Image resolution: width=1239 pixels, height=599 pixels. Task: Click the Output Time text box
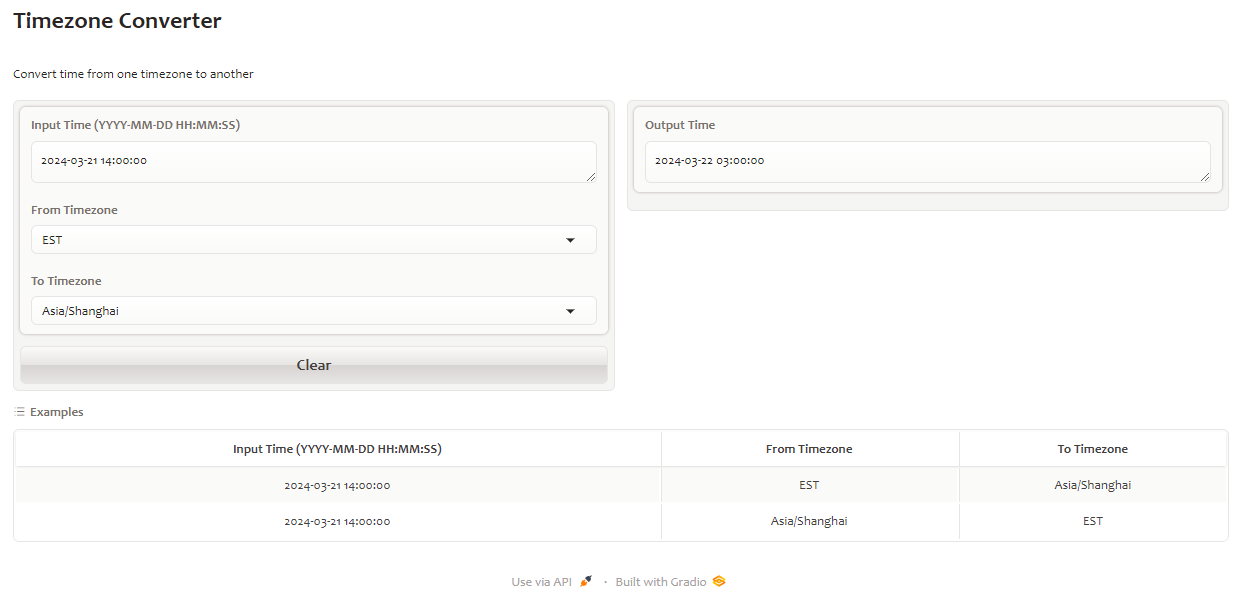pyautogui.click(x=926, y=161)
